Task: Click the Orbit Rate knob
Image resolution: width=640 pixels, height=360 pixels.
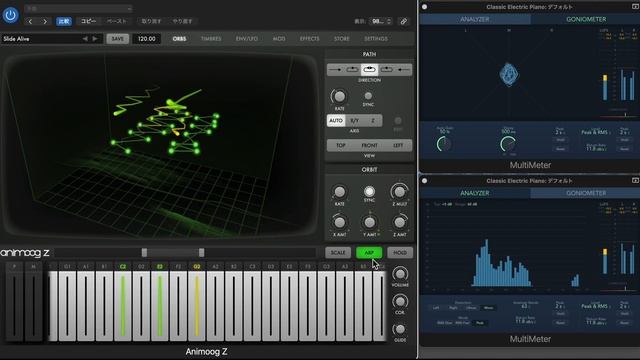Action: coord(339,192)
